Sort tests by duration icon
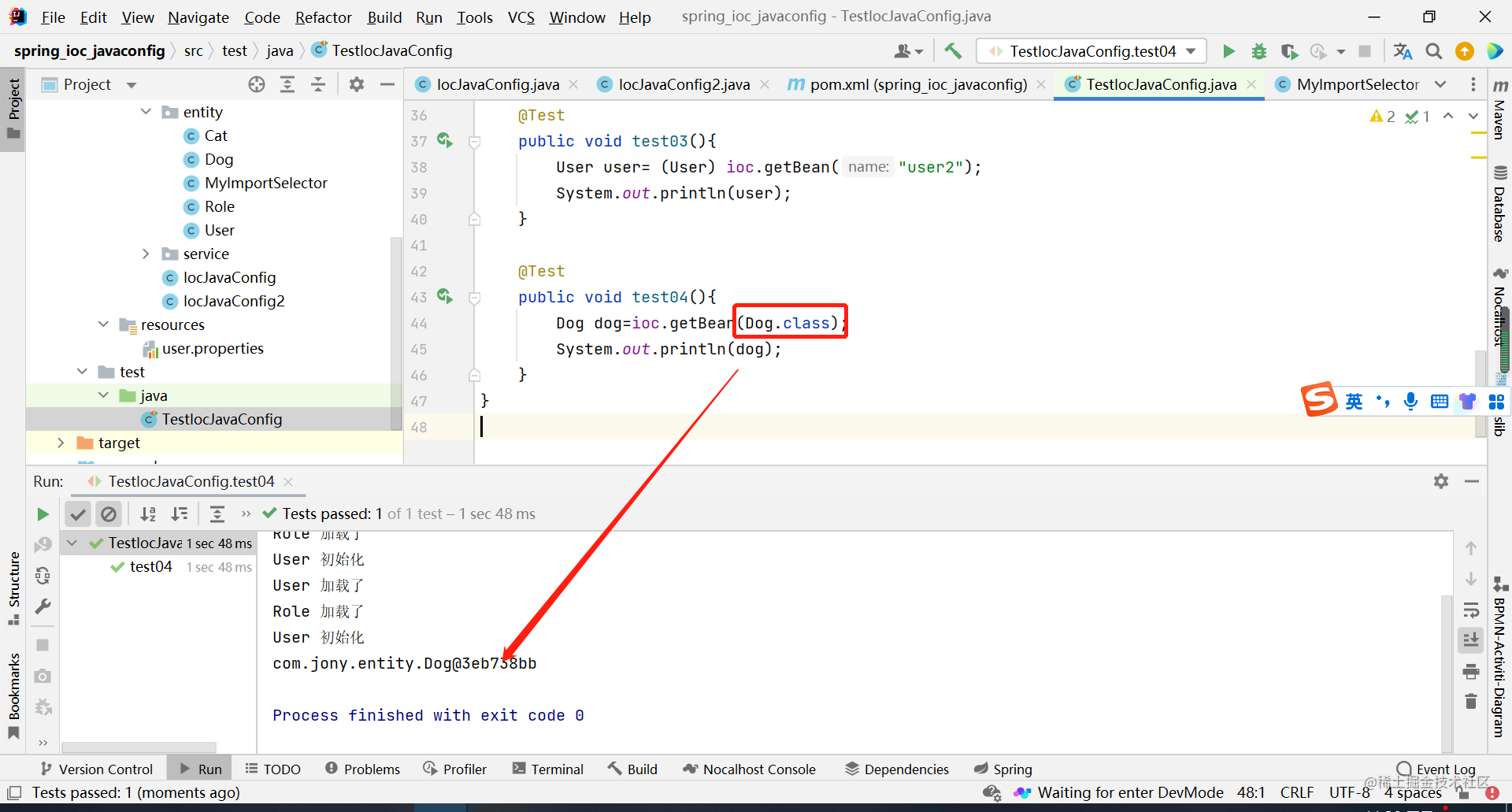This screenshot has width=1512, height=812. tap(180, 514)
